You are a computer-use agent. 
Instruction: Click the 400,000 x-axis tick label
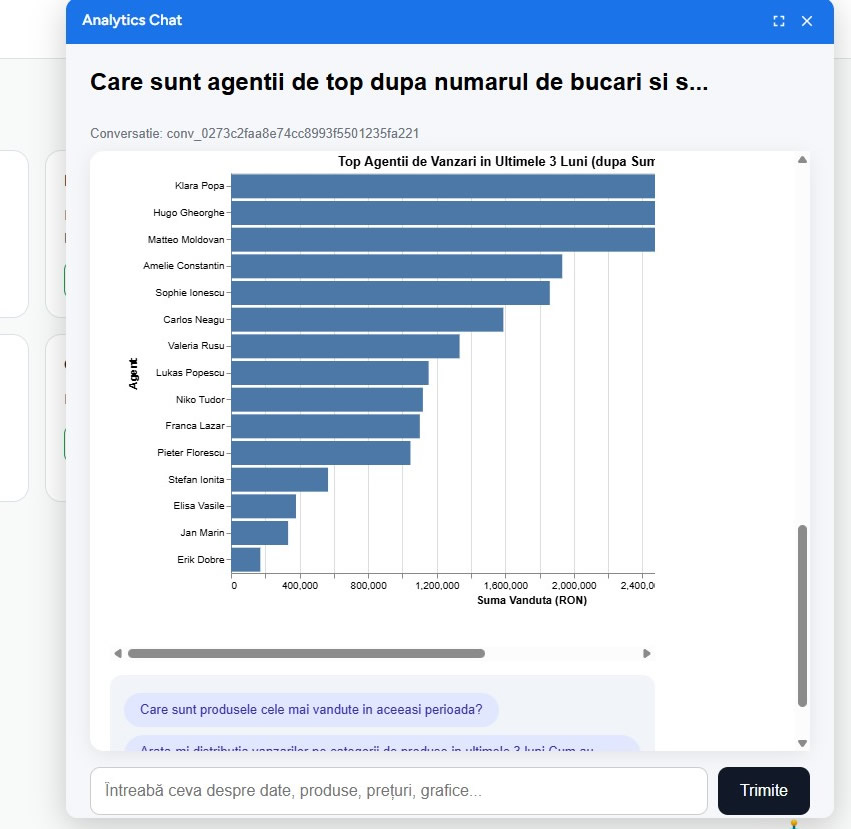[x=300, y=586]
